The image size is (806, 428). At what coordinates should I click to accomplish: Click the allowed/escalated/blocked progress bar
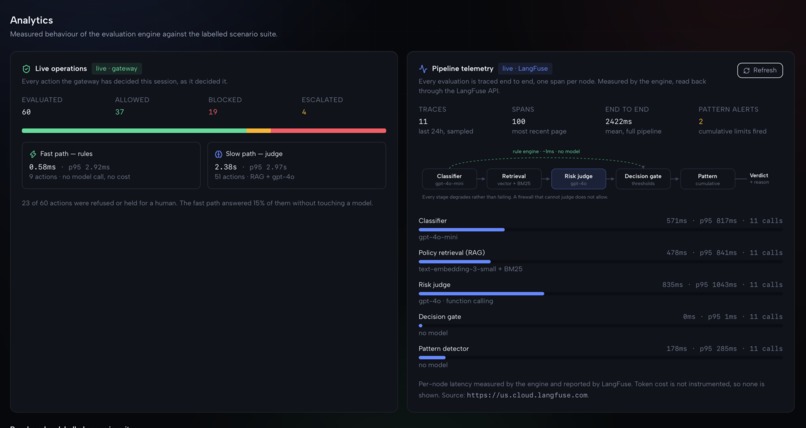point(204,131)
